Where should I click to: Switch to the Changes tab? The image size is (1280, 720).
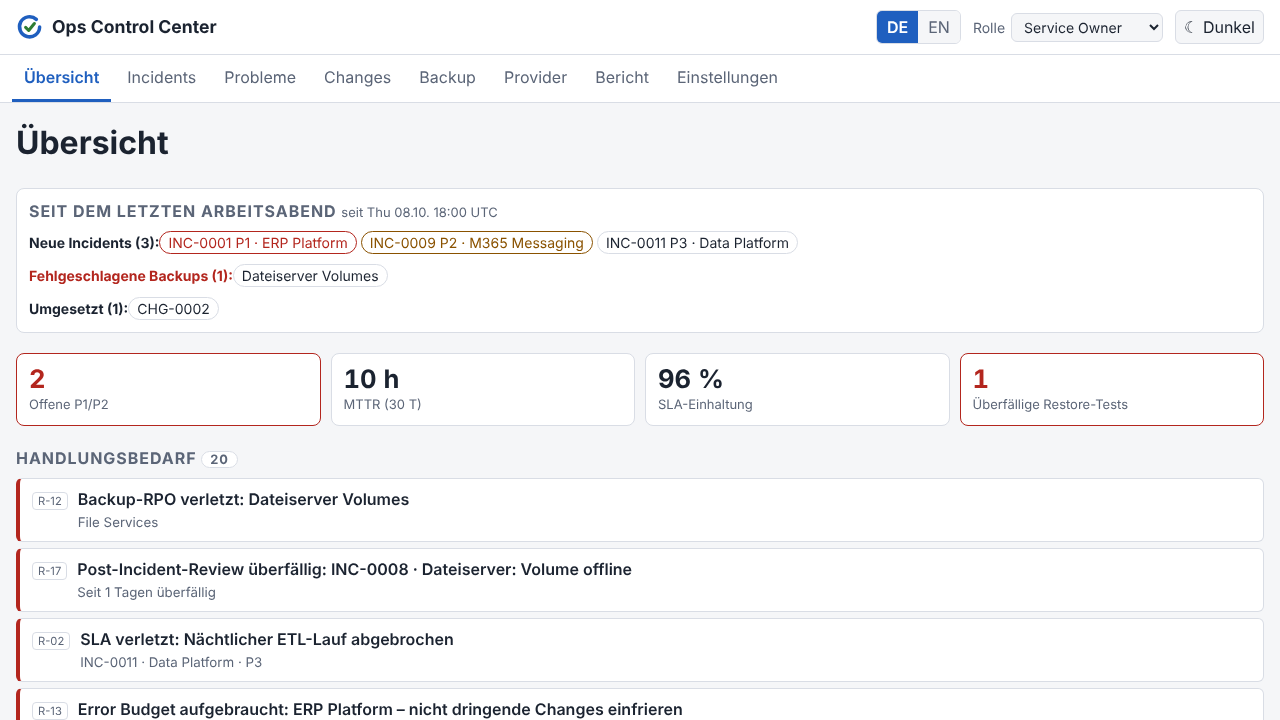pos(357,77)
